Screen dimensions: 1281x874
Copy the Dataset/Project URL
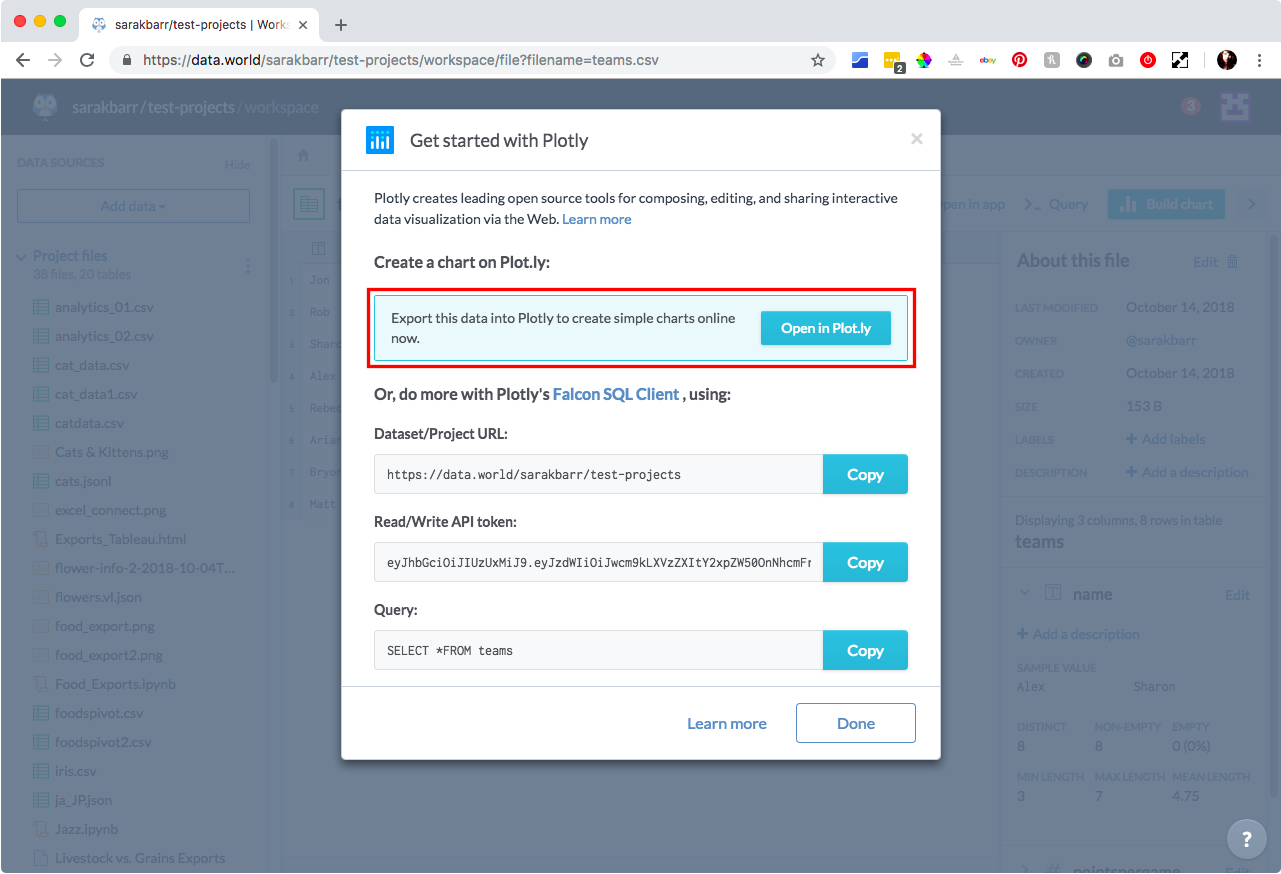point(865,474)
